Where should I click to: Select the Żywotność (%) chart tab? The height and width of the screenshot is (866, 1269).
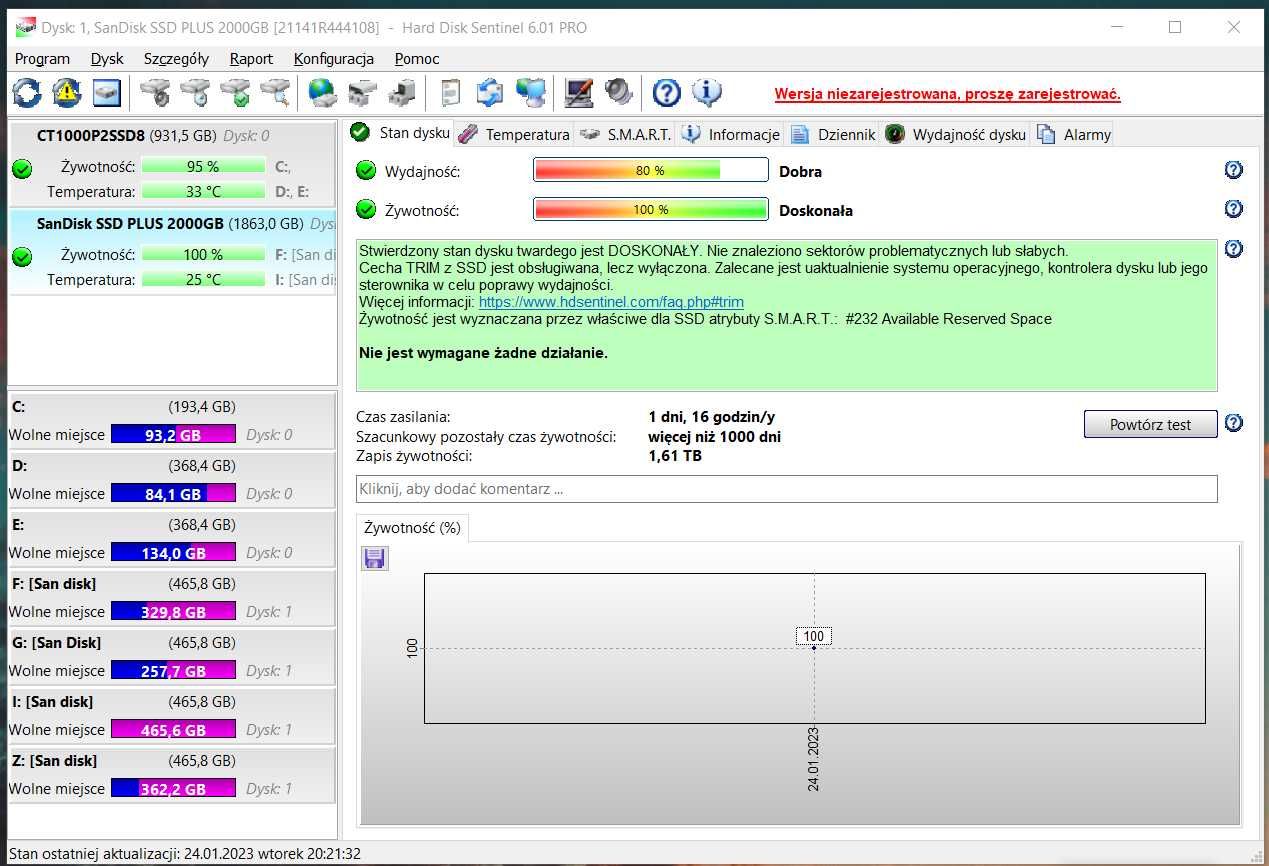point(412,528)
